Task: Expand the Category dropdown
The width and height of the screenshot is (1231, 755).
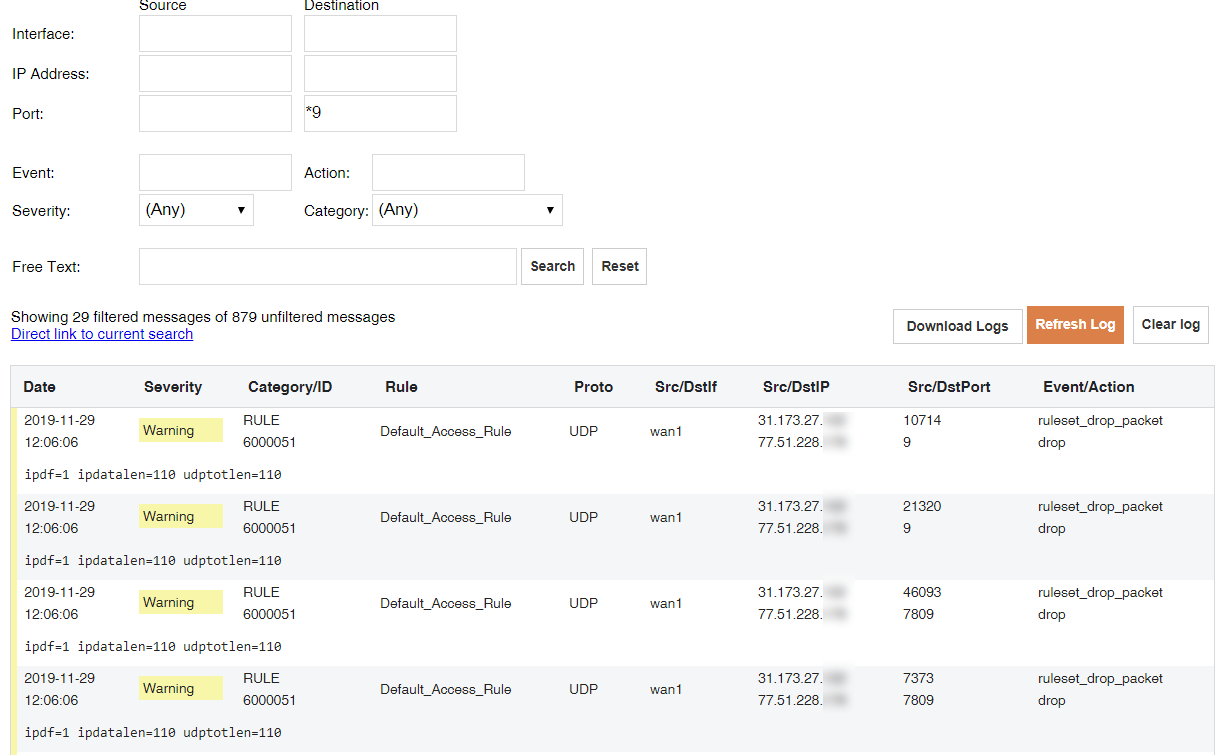Action: tap(467, 210)
